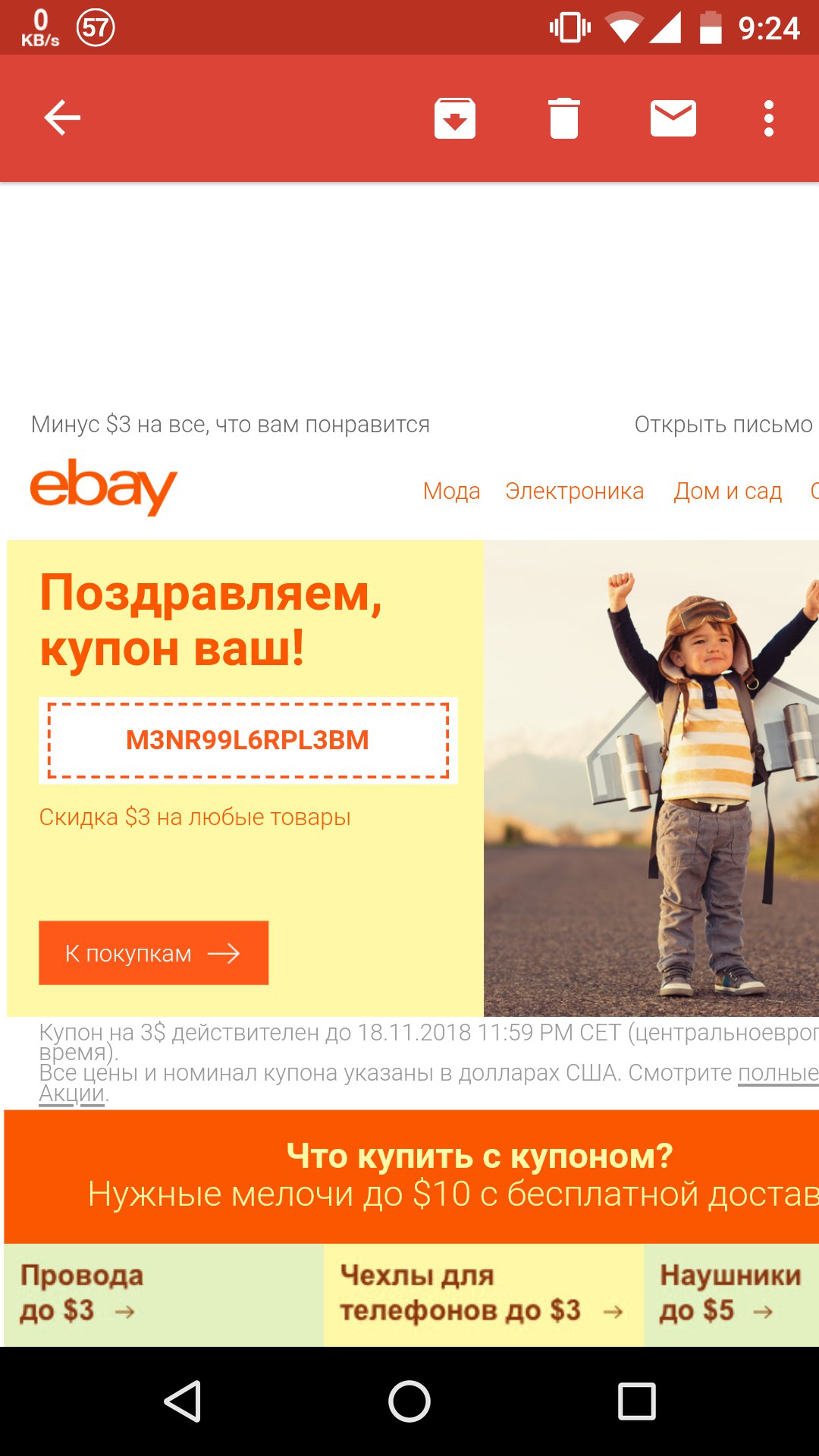Open the Мода category link
This screenshot has height=1456, width=819.
[451, 491]
